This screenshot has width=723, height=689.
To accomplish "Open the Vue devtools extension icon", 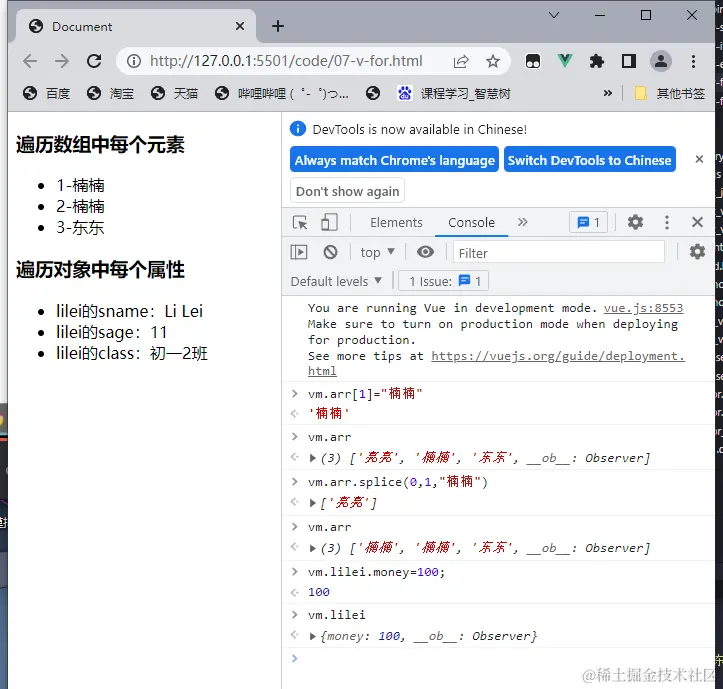I will tap(564, 61).
